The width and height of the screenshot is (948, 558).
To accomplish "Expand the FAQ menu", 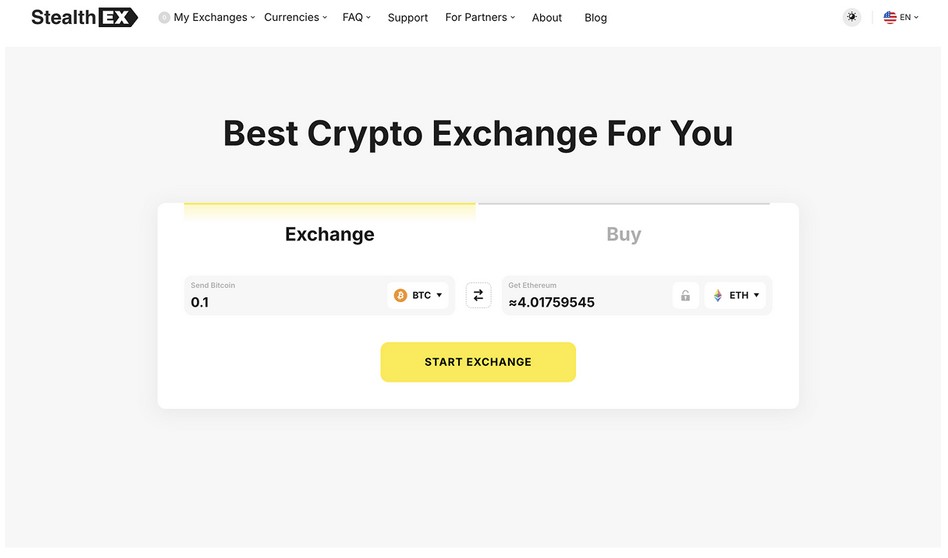I will point(356,18).
